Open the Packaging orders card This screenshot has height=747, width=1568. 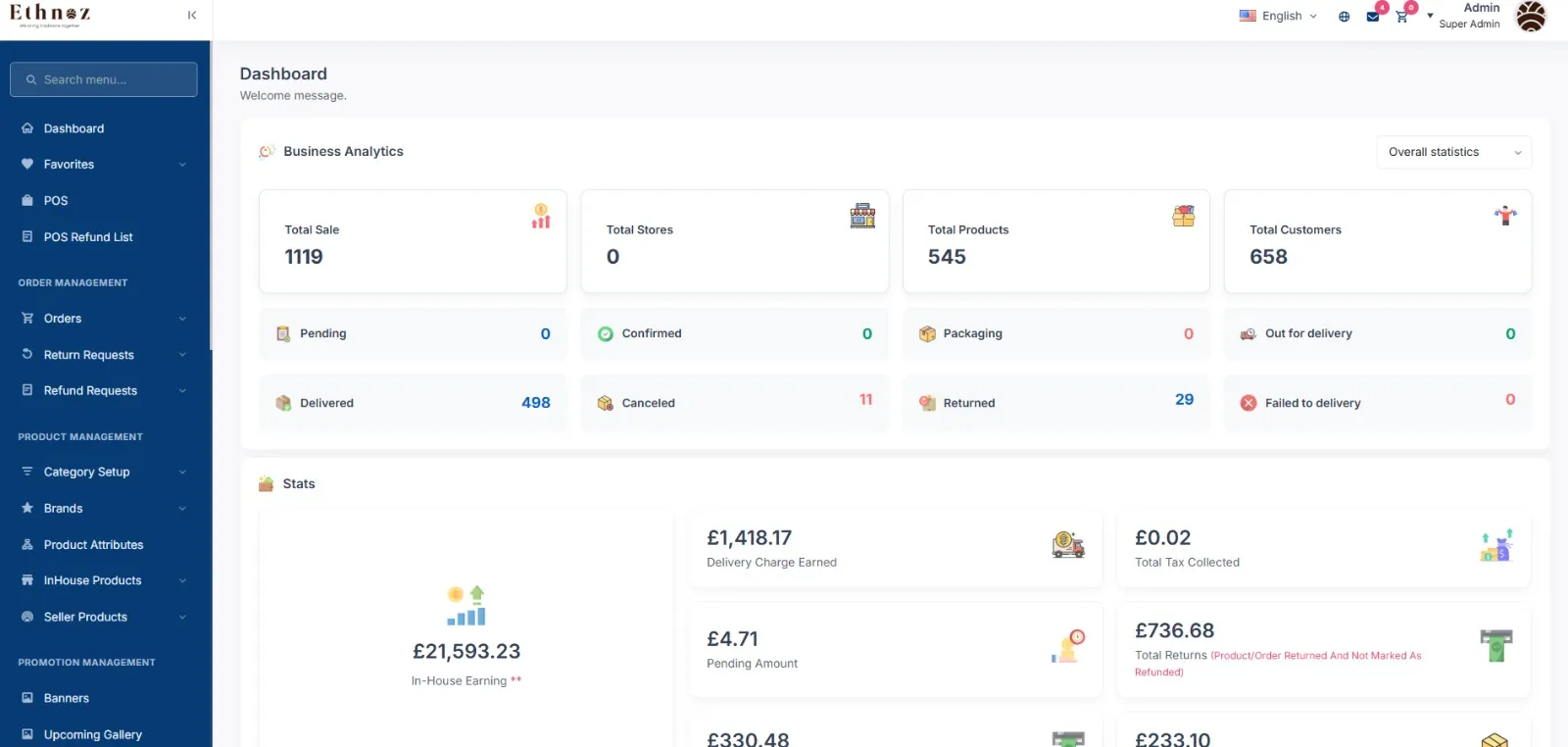pyautogui.click(x=1055, y=333)
